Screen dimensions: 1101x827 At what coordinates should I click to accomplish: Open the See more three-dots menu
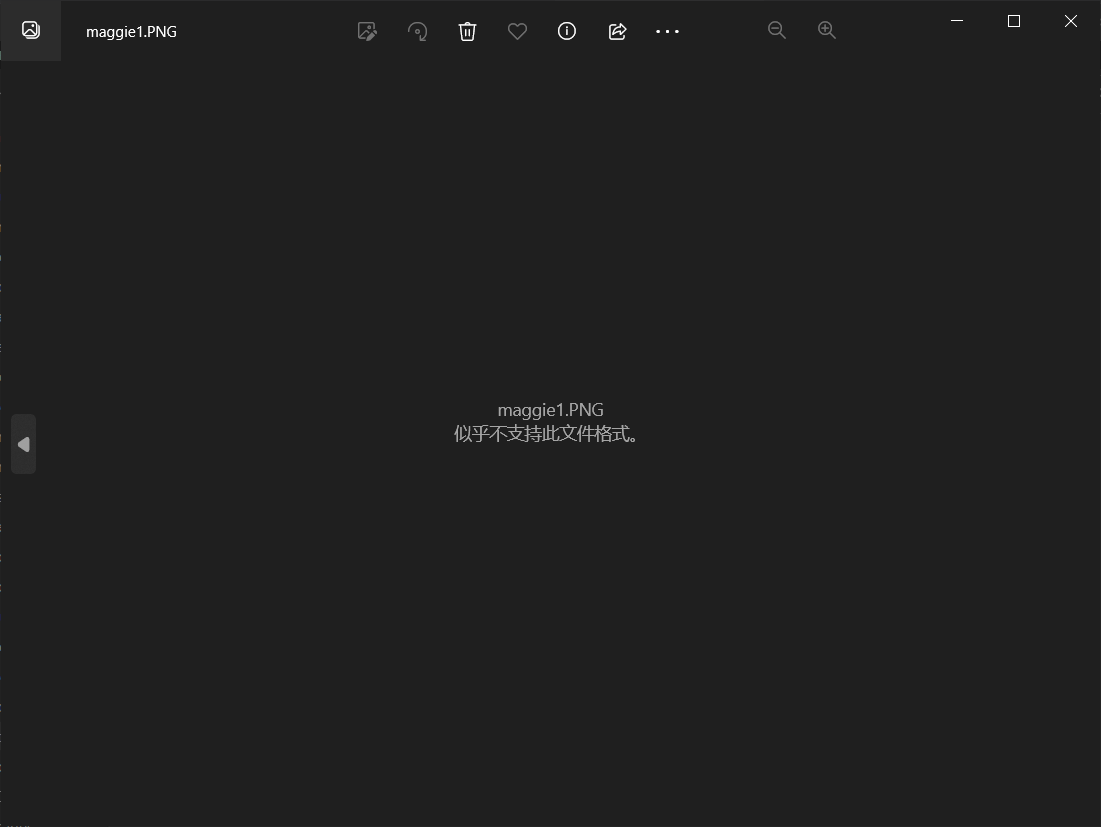point(667,31)
